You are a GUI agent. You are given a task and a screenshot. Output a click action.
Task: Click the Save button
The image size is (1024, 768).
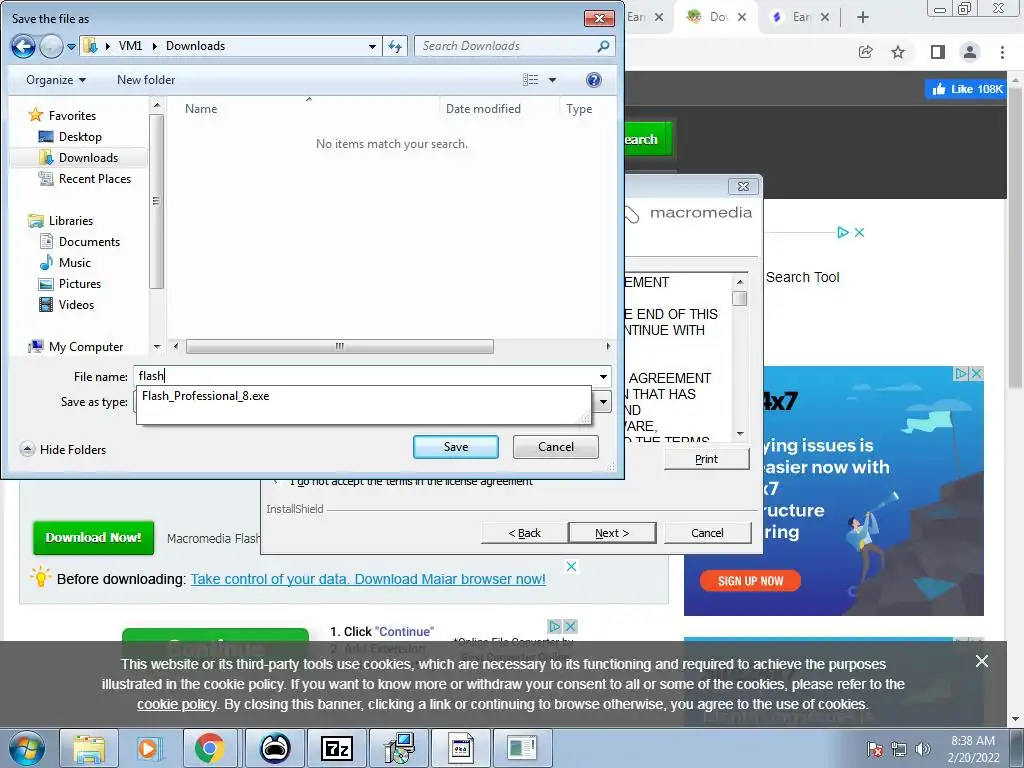[456, 447]
